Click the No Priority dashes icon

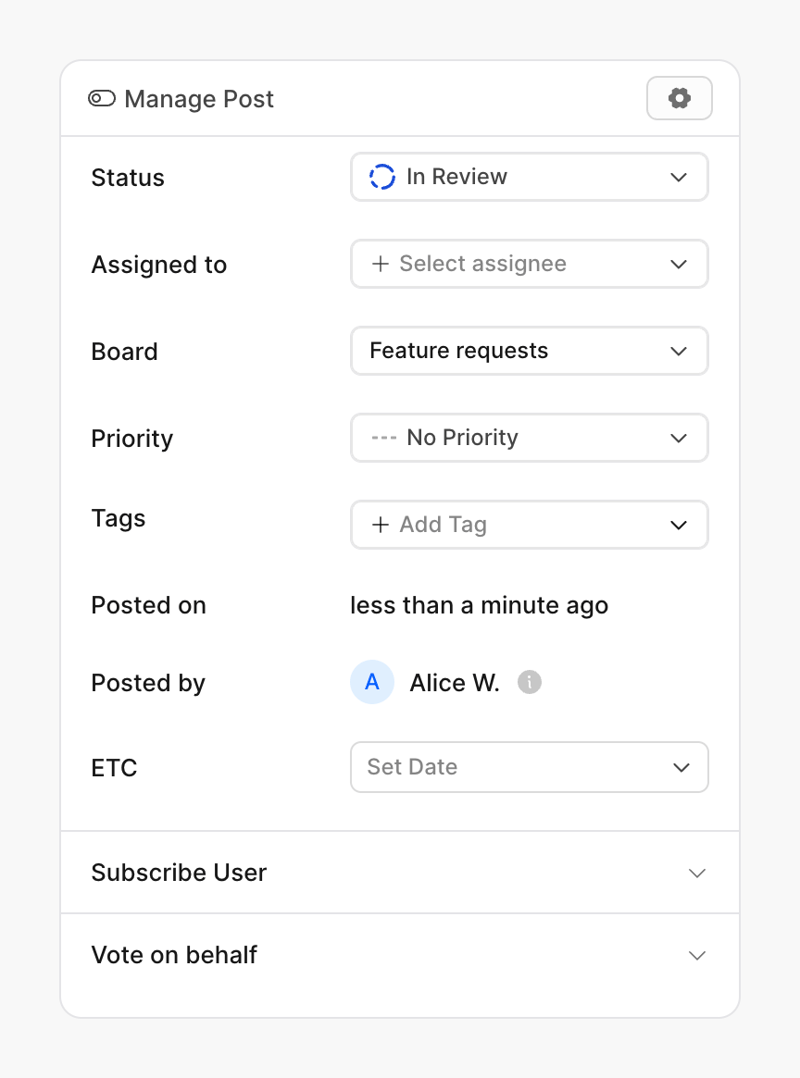point(383,437)
